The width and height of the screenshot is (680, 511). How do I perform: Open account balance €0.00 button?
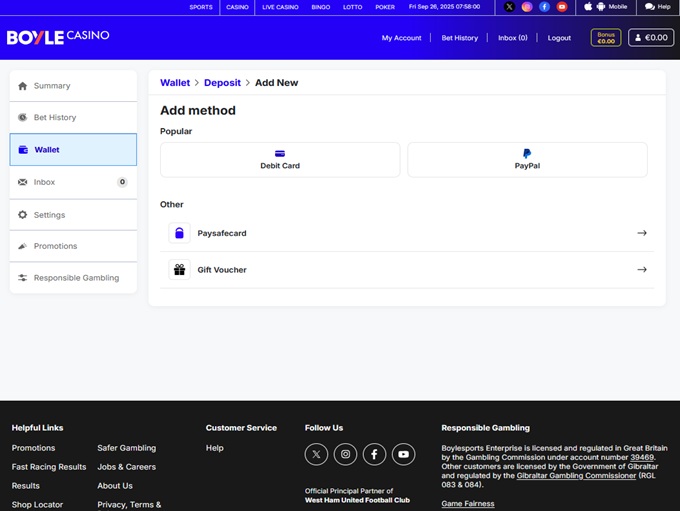651,38
